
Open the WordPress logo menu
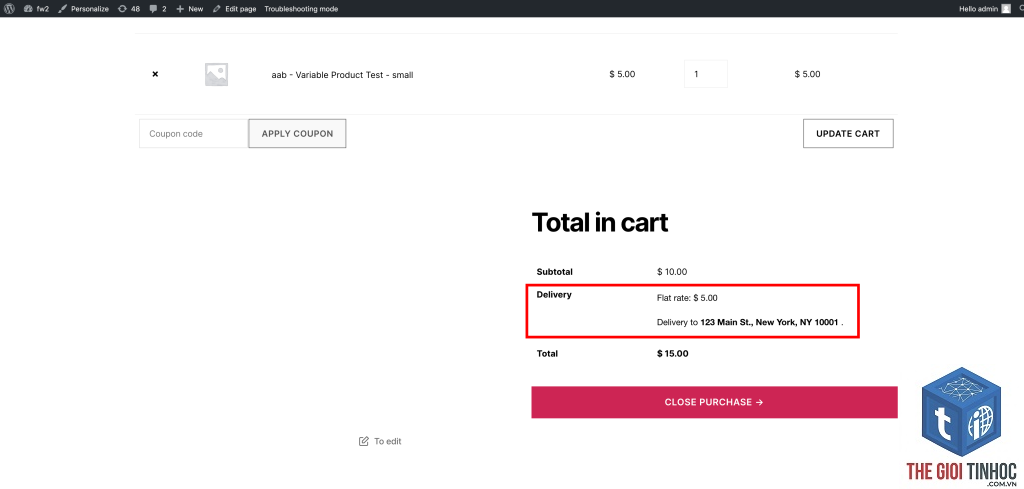tap(9, 9)
